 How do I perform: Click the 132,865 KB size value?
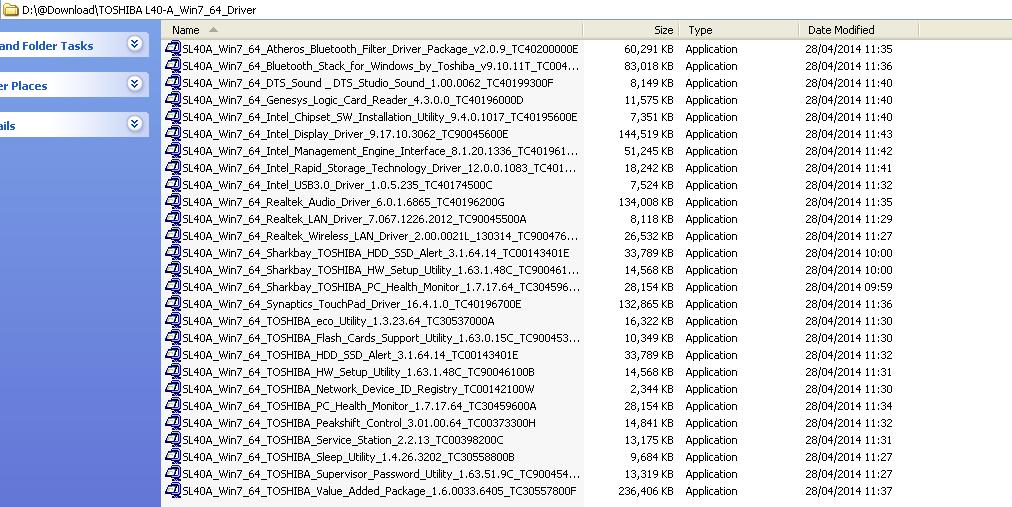click(x=645, y=304)
